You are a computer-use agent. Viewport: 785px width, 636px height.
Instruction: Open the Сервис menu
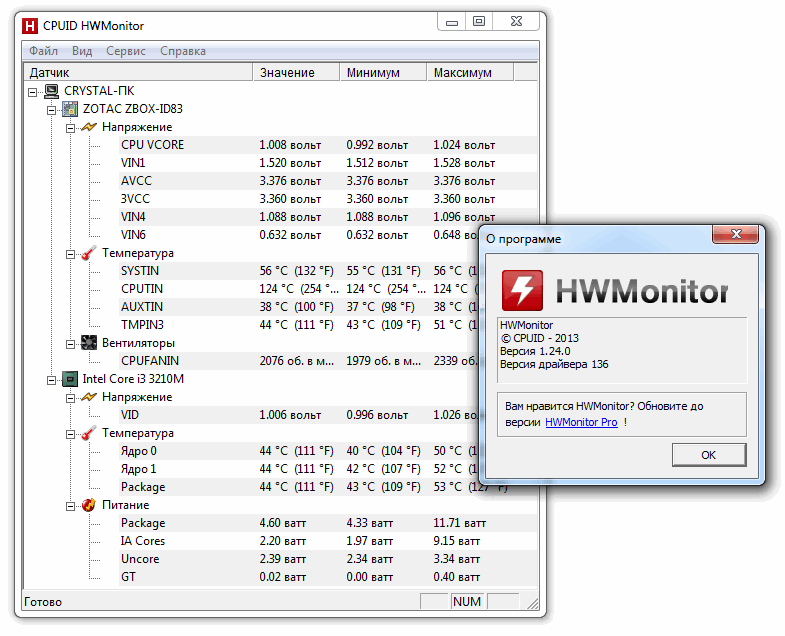click(126, 51)
